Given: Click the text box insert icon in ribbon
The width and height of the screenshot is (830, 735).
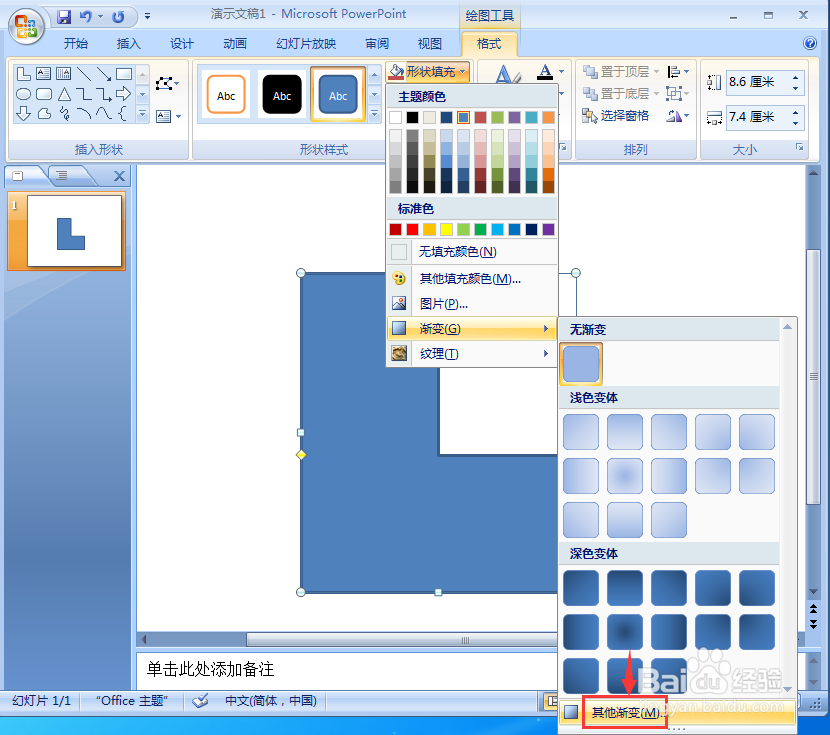Looking at the screenshot, I should click(x=164, y=116).
